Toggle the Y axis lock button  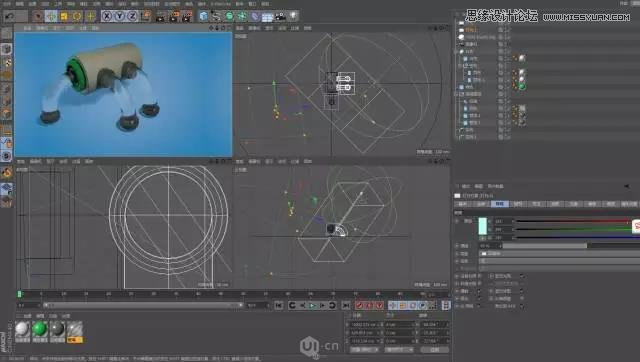120,16
